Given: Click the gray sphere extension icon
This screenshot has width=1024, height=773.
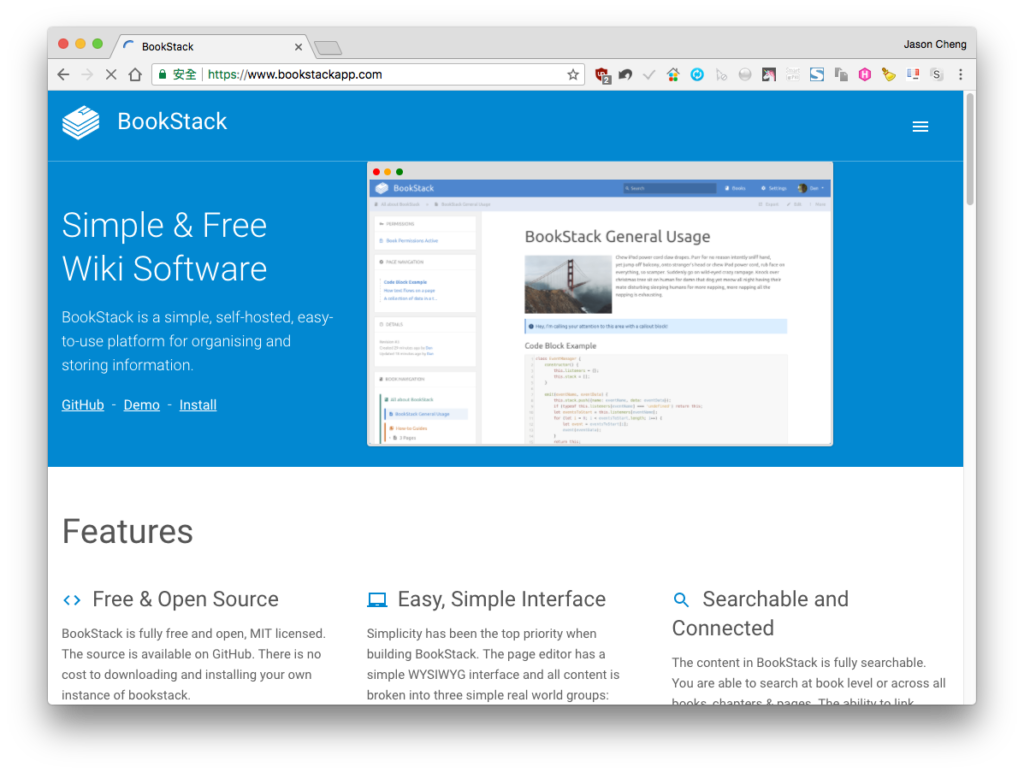Looking at the screenshot, I should (x=745, y=74).
